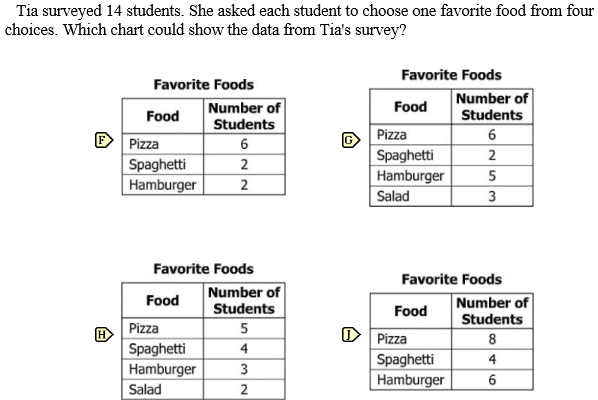Select answer choice H marker
This screenshot has width=598, height=400.
(104, 335)
